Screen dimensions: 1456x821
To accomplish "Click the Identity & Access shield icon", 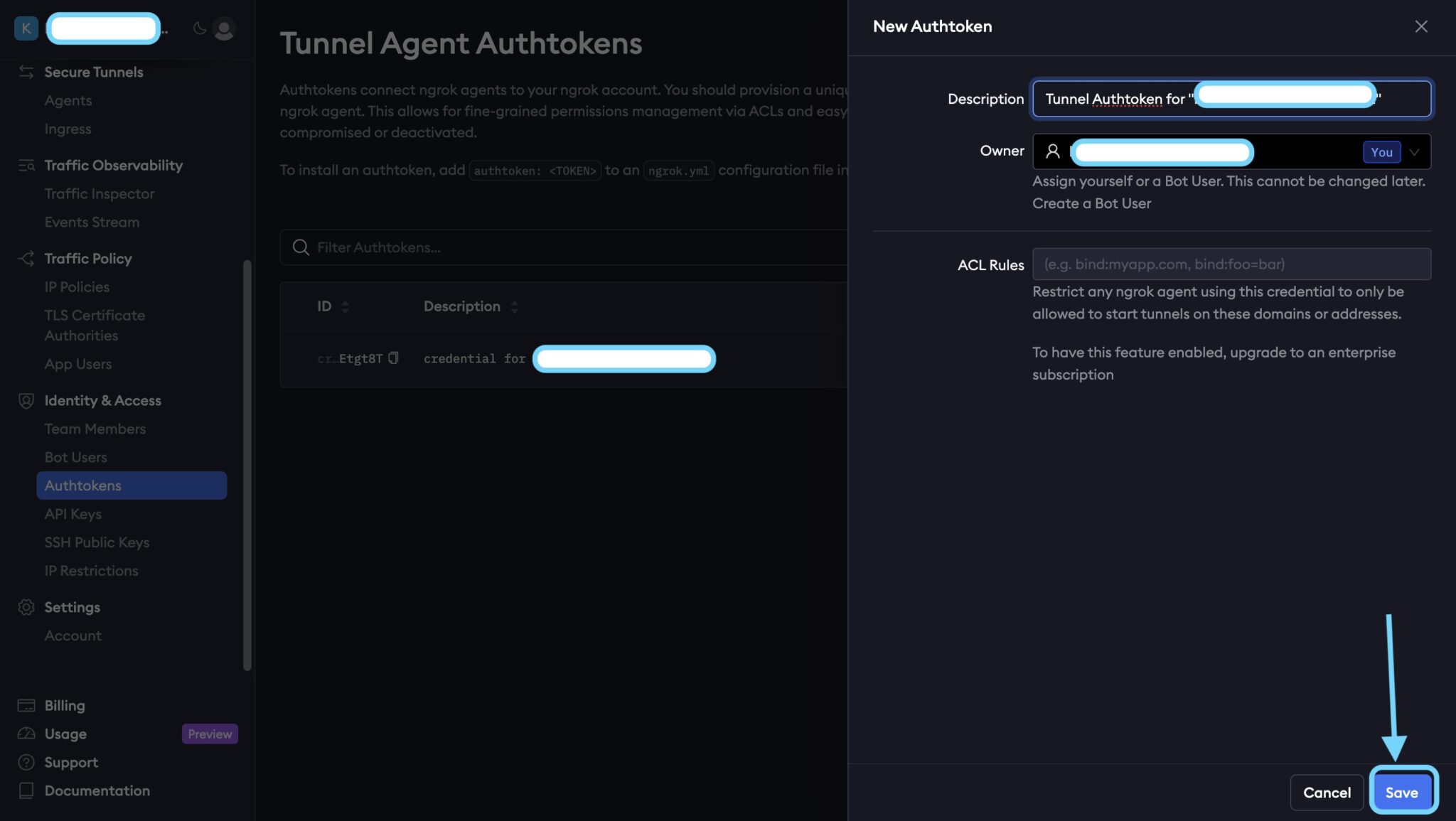I will (26, 401).
